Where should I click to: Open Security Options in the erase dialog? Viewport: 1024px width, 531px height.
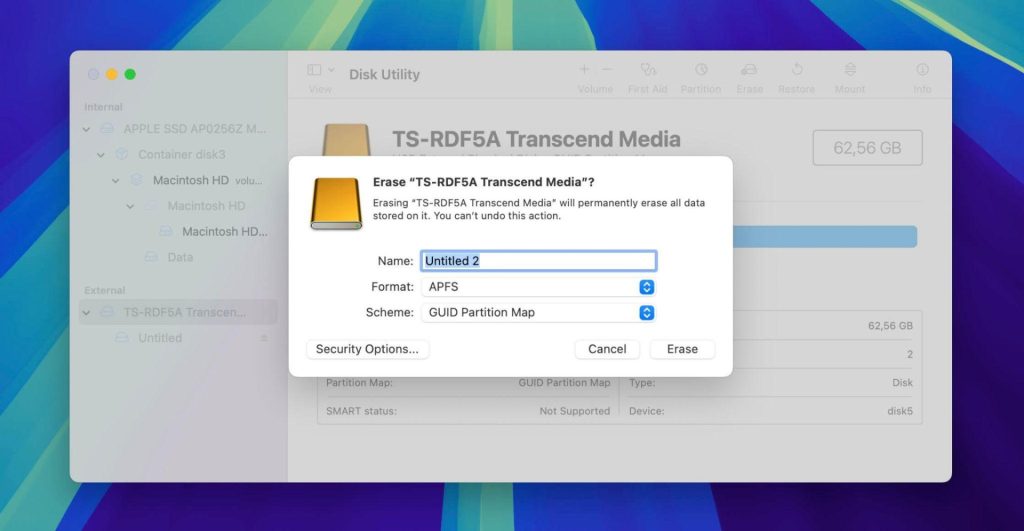(367, 349)
